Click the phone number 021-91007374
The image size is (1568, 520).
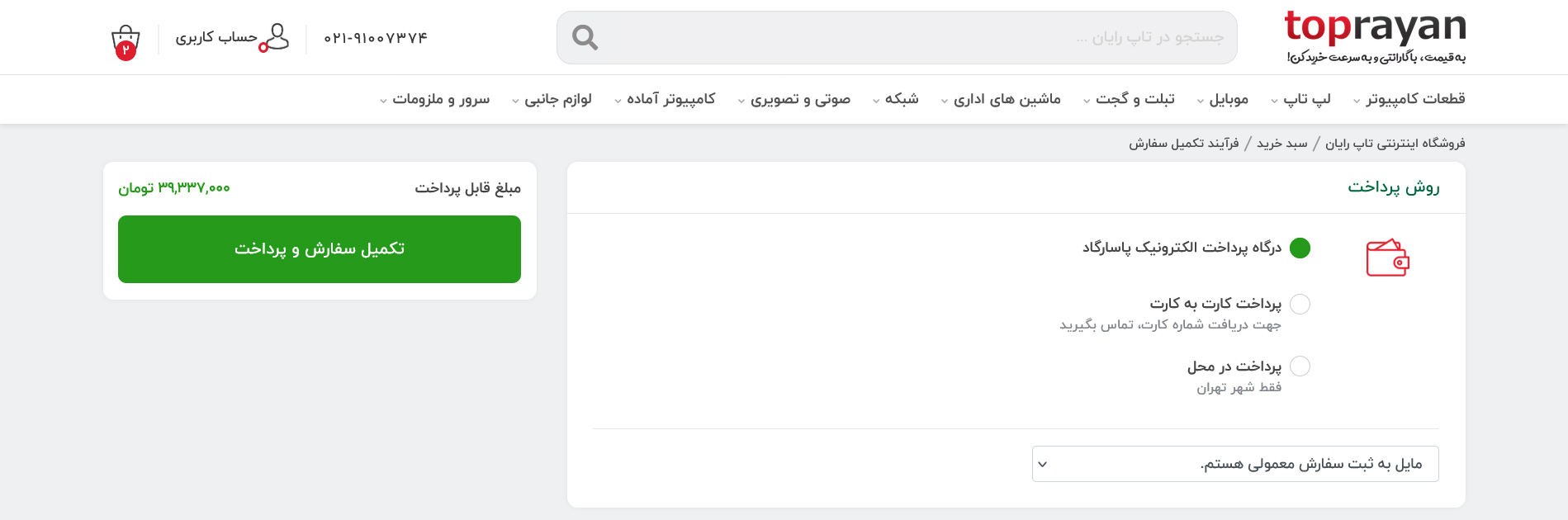[x=376, y=38]
